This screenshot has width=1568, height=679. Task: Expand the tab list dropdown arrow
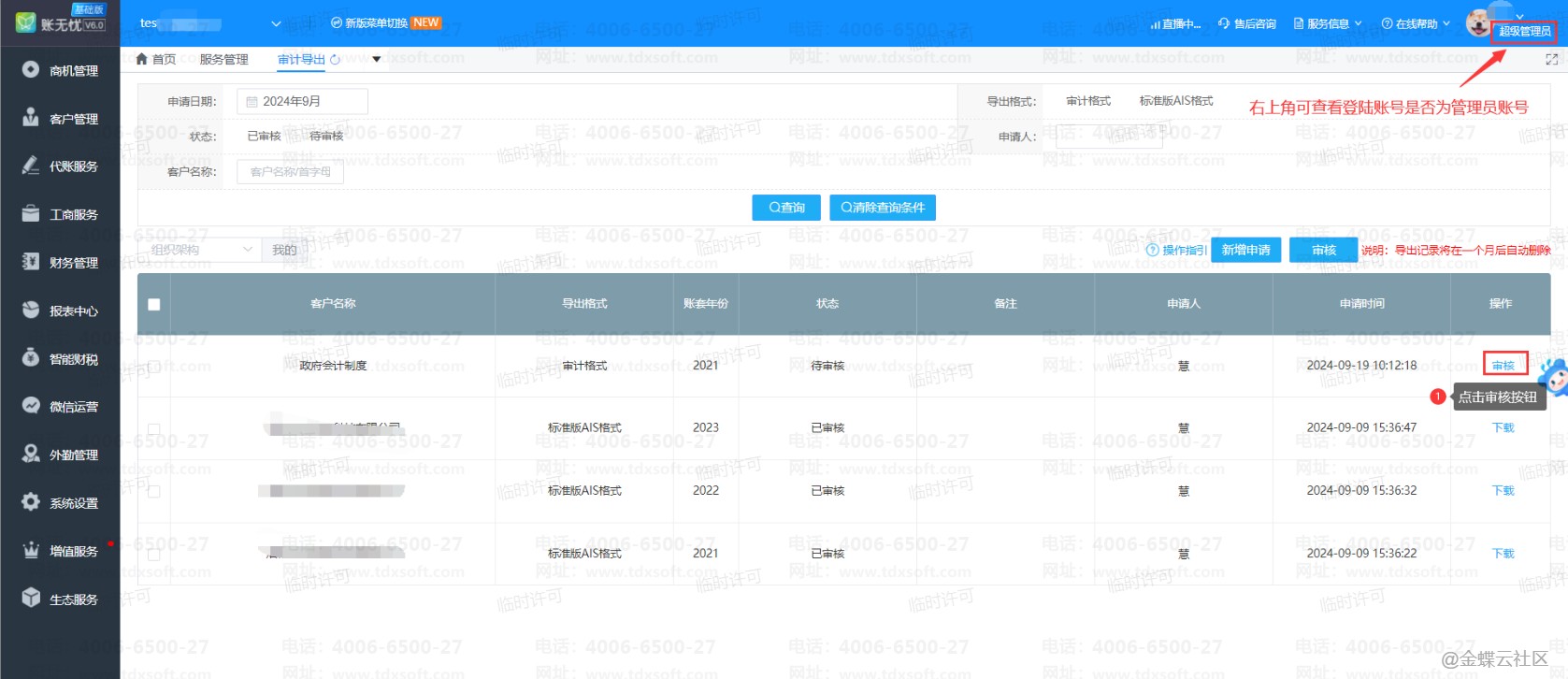click(x=377, y=60)
